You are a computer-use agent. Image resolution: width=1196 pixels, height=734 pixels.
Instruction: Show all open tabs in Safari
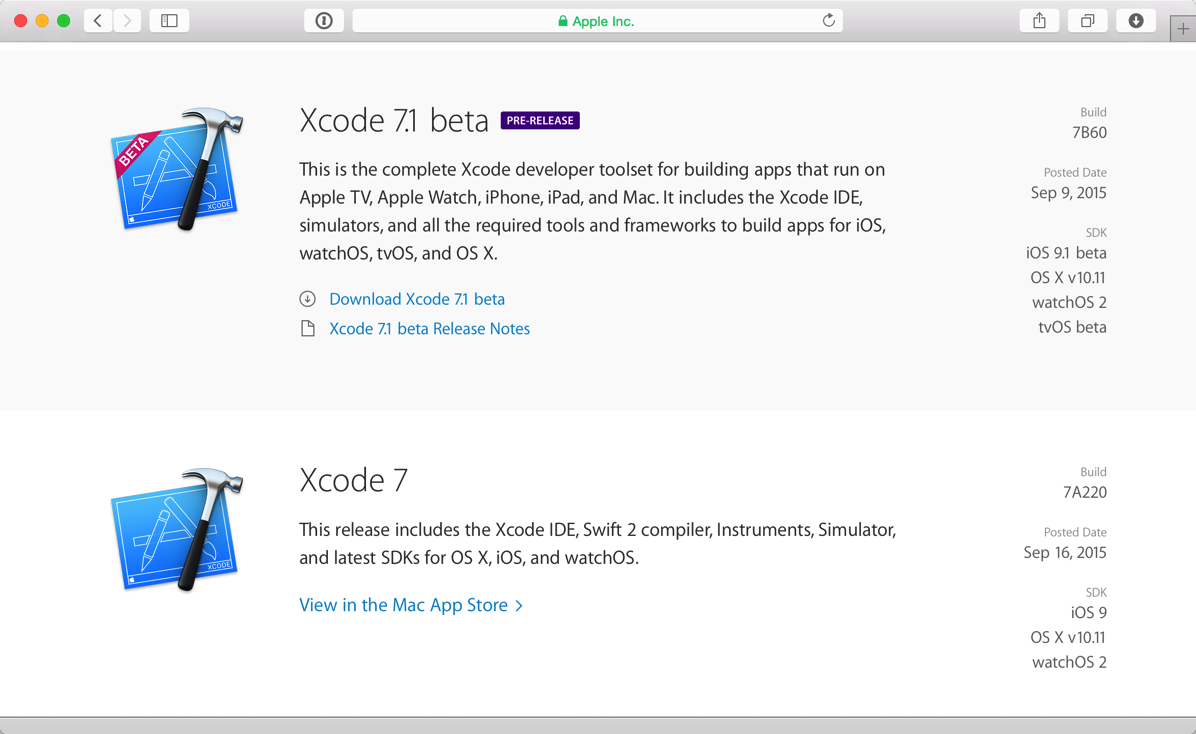click(1087, 20)
